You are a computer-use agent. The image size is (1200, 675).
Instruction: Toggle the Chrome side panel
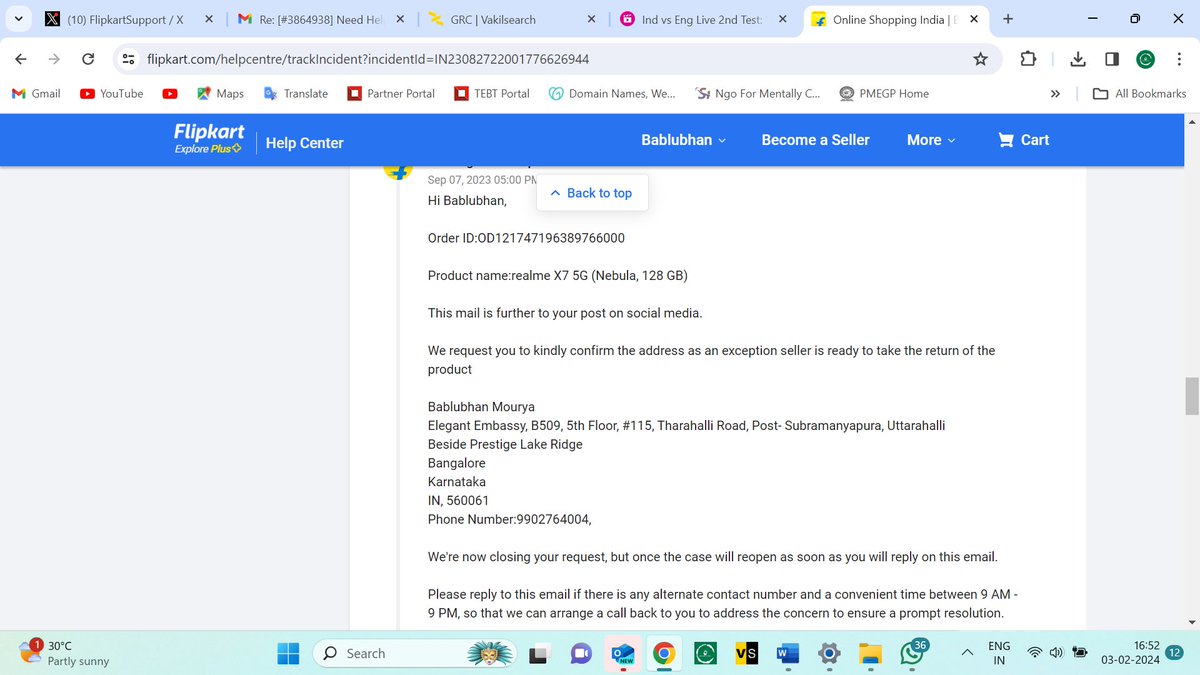pos(1112,59)
